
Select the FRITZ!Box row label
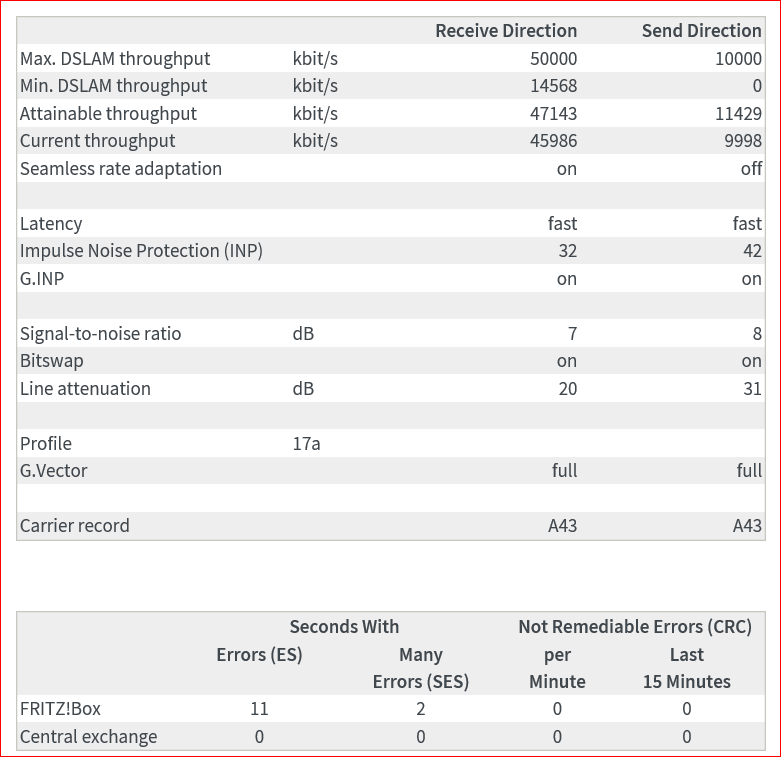60,709
